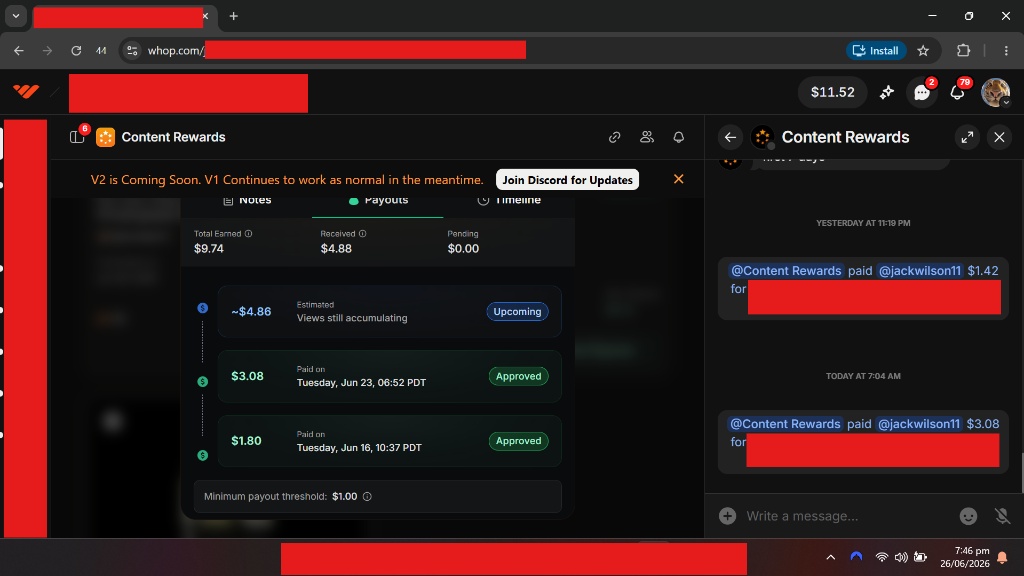
Task: Open the volume tray icon
Action: coord(901,557)
